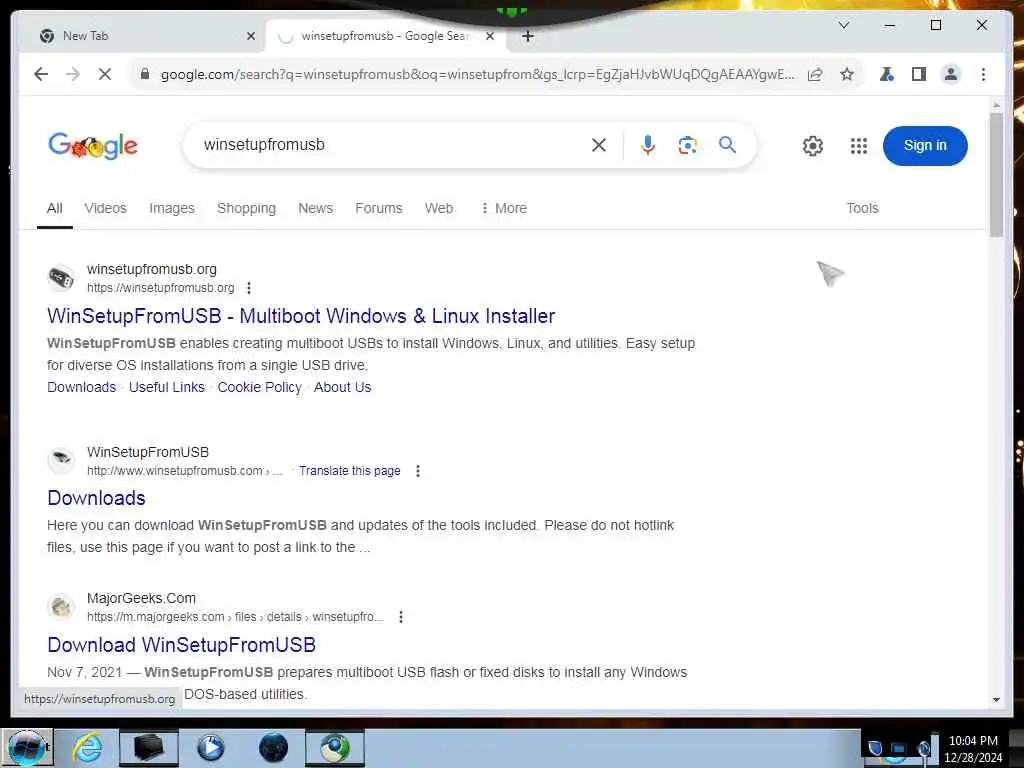Image resolution: width=1024 pixels, height=768 pixels.
Task: Clear the search box with the X
Action: (x=599, y=145)
